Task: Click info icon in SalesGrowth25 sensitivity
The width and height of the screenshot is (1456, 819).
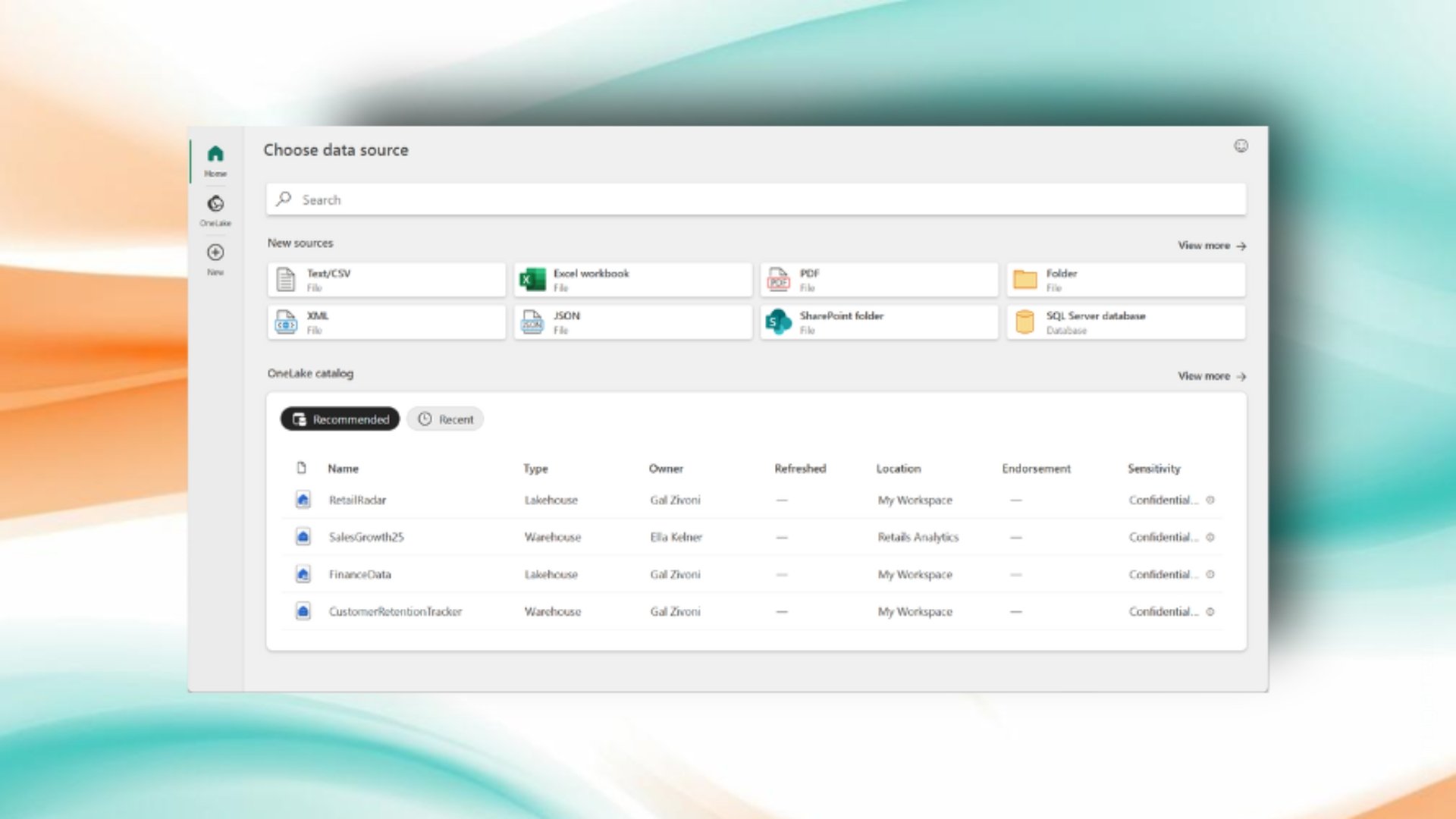Action: pos(1210,537)
